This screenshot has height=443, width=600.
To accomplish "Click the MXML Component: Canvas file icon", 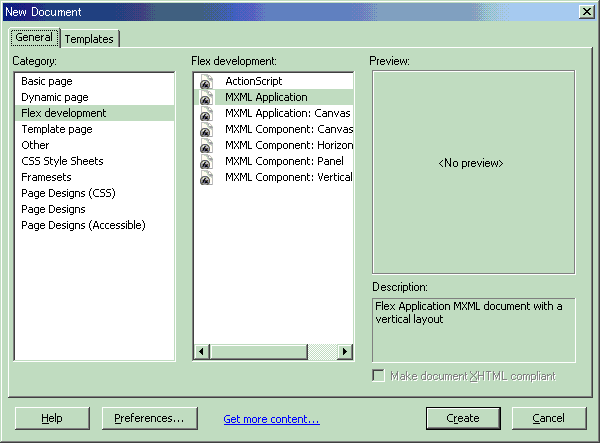I will [206, 130].
